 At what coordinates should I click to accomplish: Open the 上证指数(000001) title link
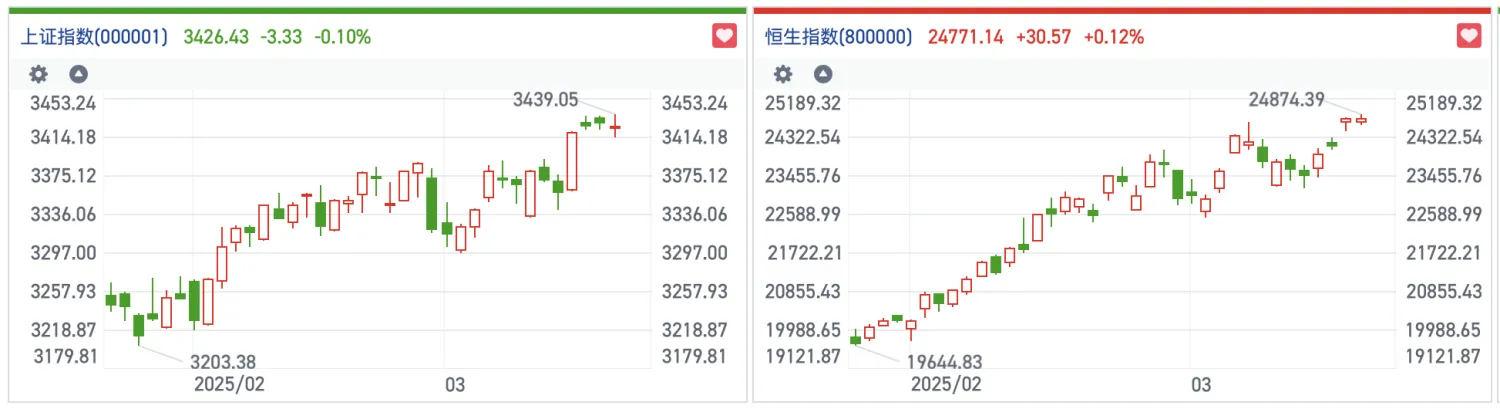94,37
